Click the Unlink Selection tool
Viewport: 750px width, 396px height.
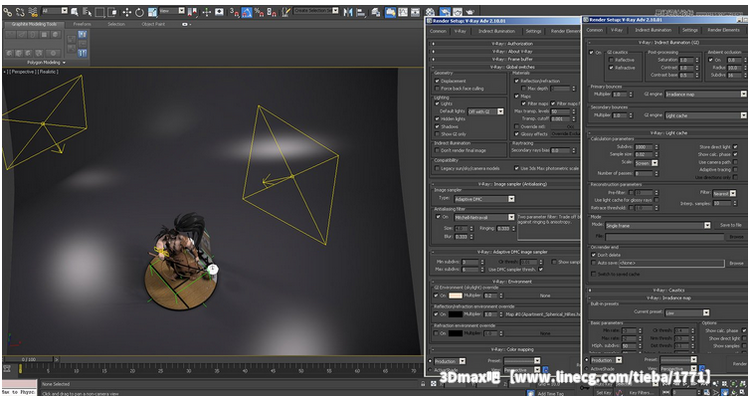pos(20,12)
